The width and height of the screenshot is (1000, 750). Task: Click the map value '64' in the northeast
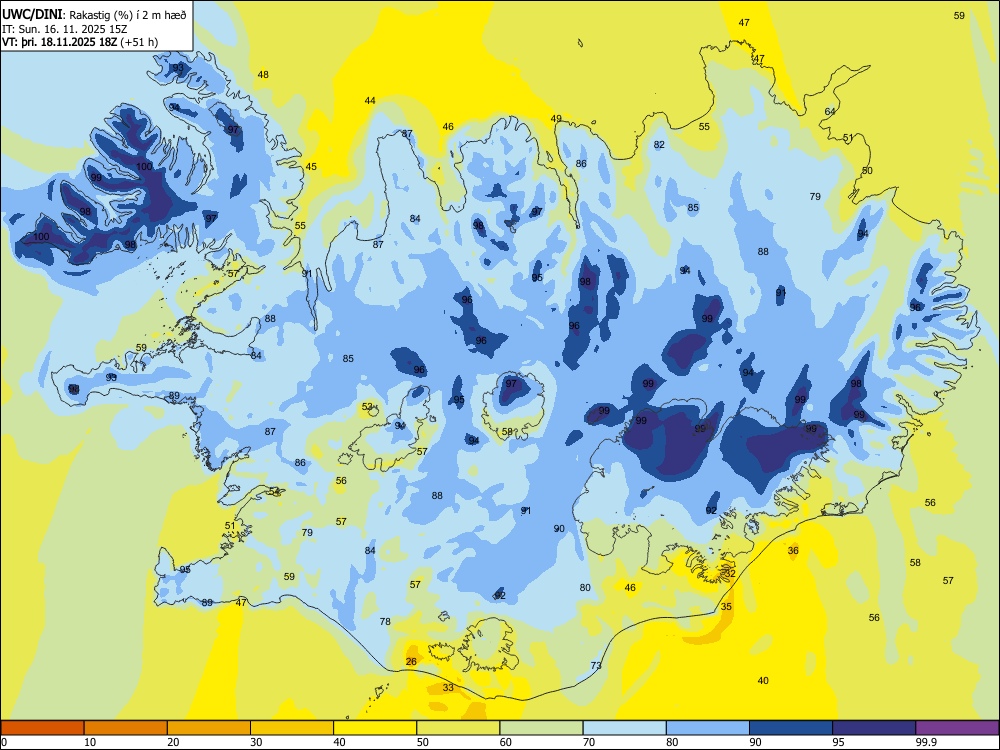830,112
